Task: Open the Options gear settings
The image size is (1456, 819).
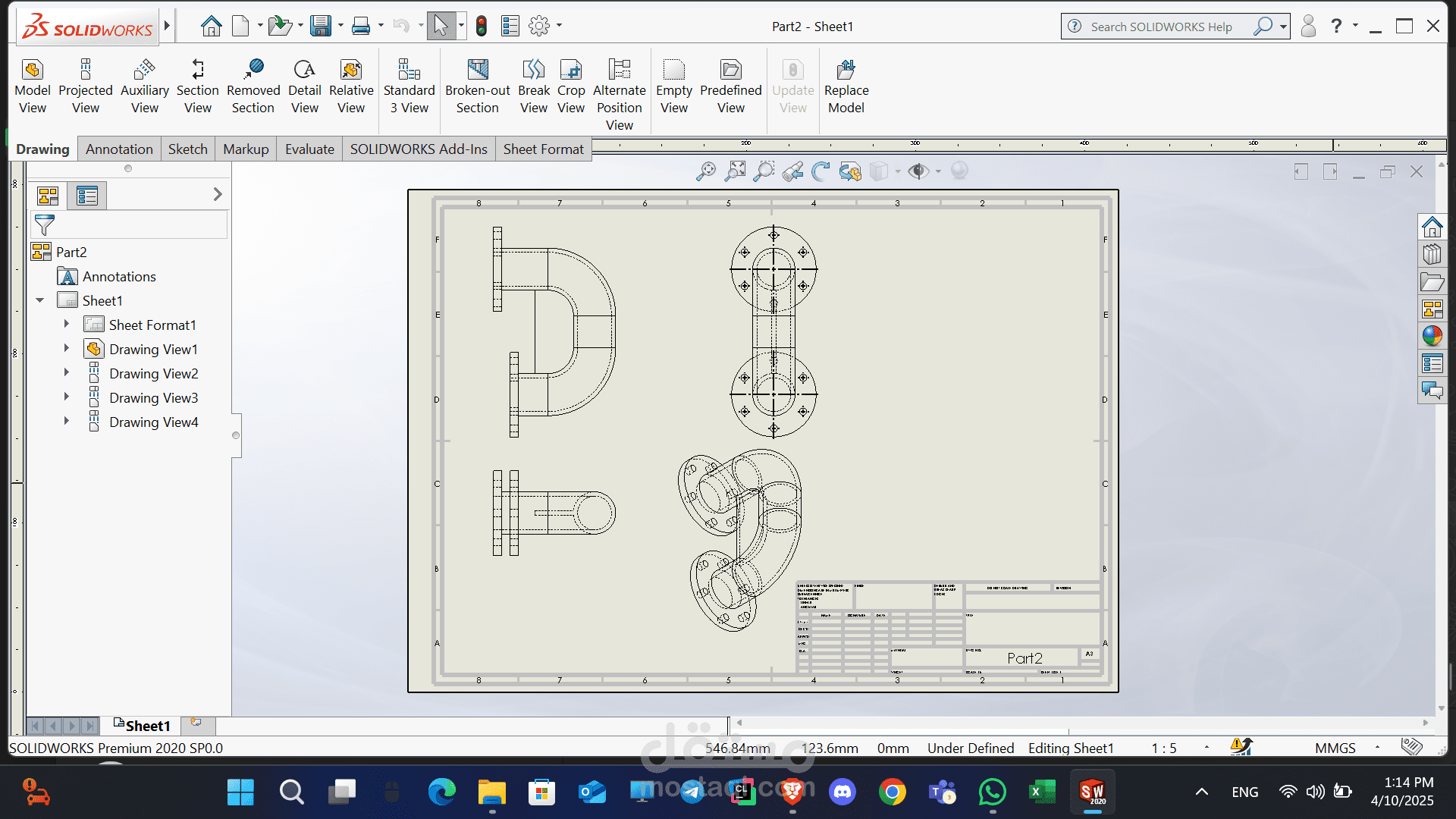Action: pos(538,26)
